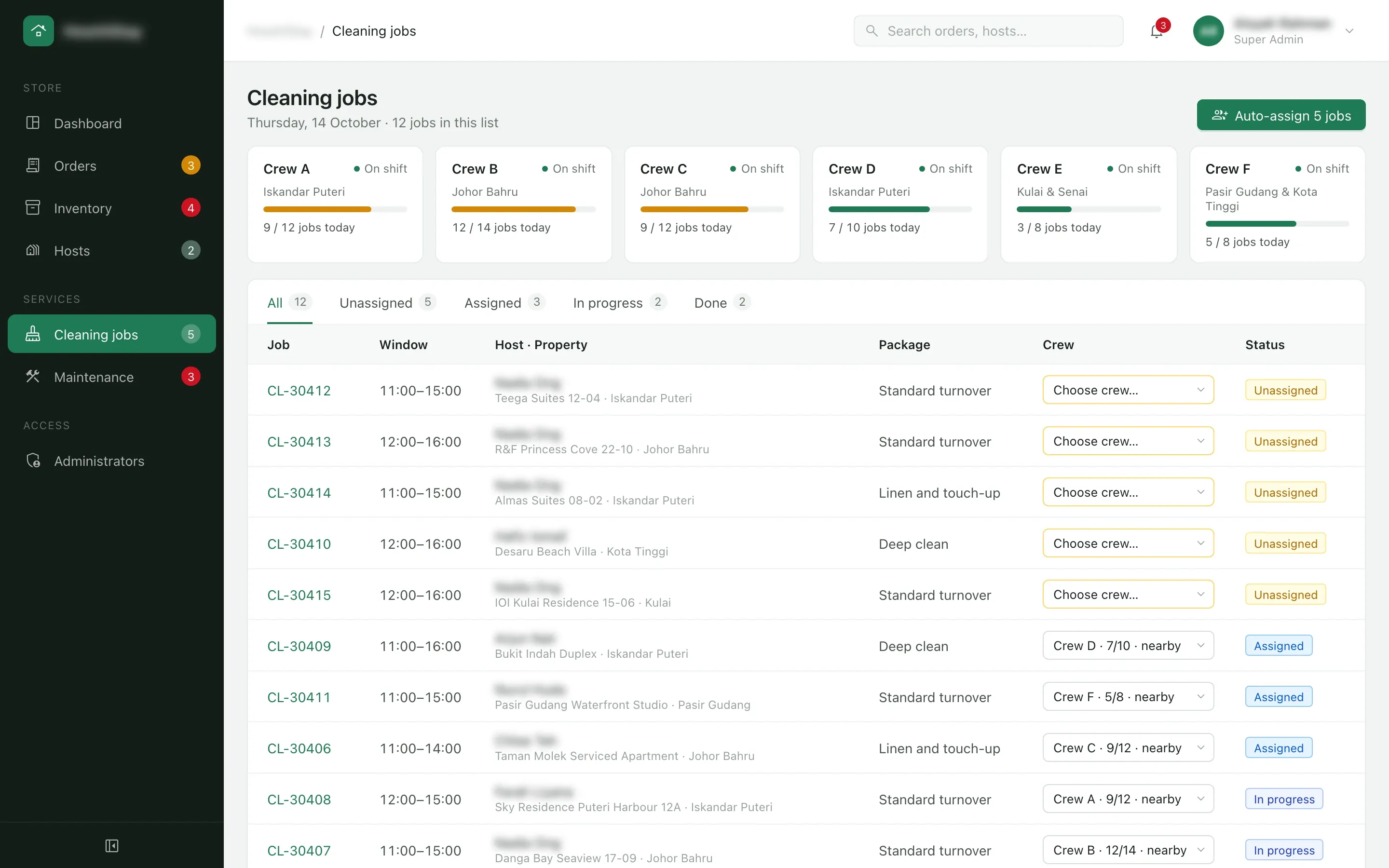Screen dimensions: 1389x868
Task: Open the Super Admin account menu chevron
Action: pos(1349,31)
